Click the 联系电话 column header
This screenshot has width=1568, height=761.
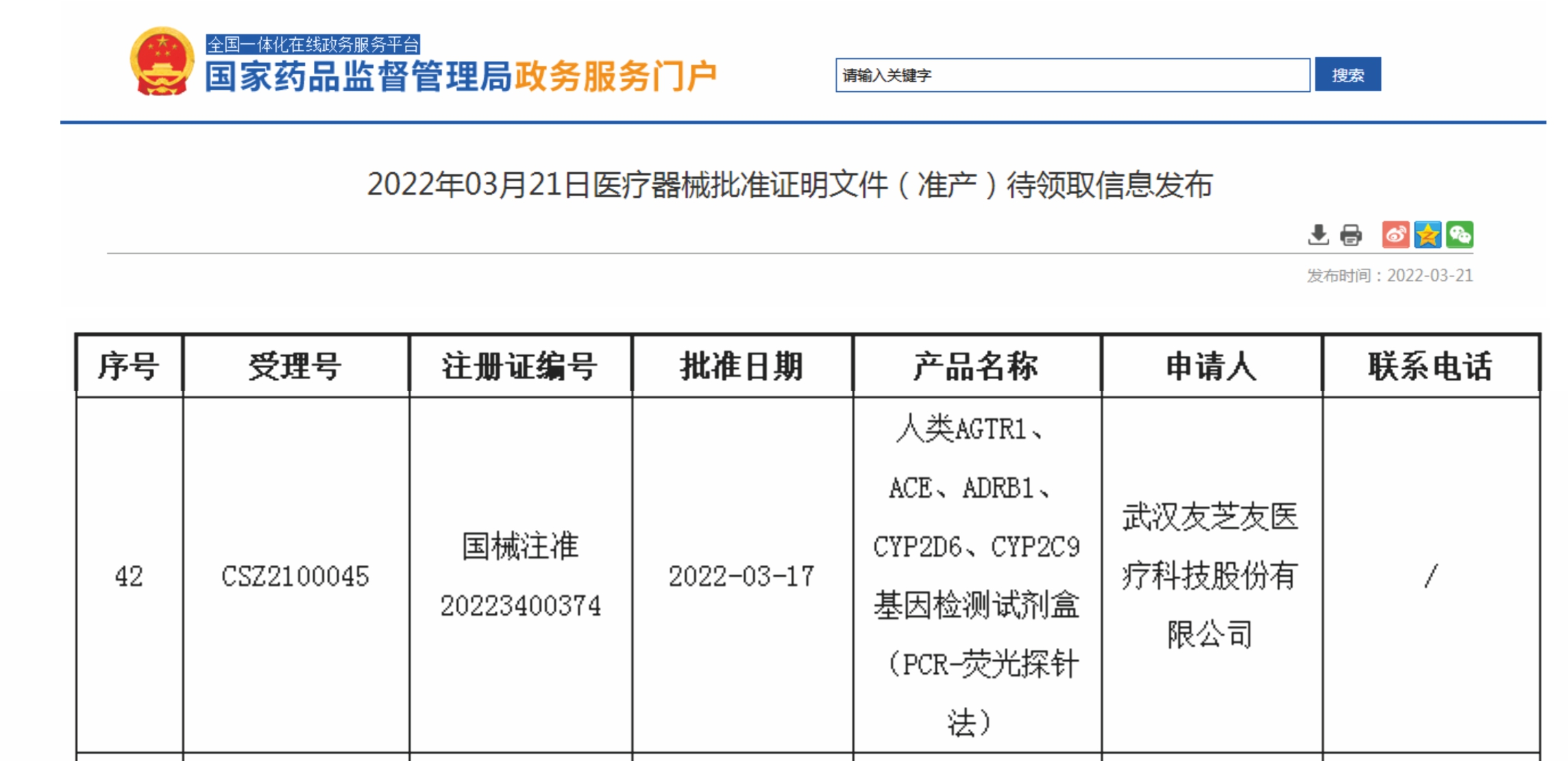1431,366
